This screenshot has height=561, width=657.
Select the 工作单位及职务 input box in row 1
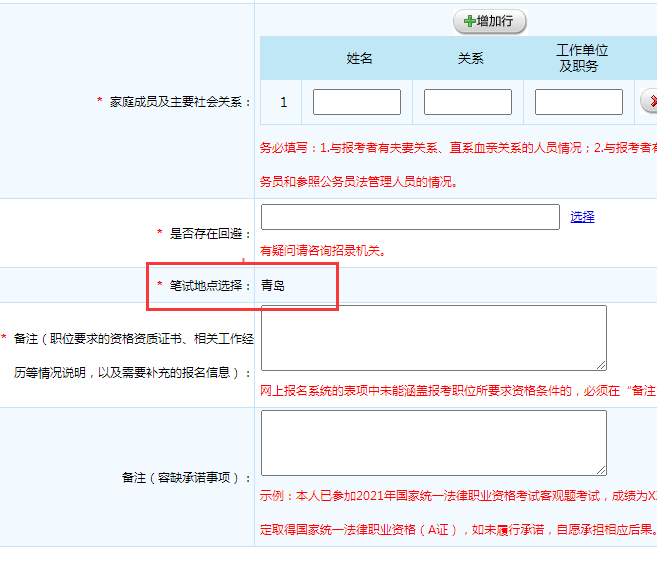point(579,102)
